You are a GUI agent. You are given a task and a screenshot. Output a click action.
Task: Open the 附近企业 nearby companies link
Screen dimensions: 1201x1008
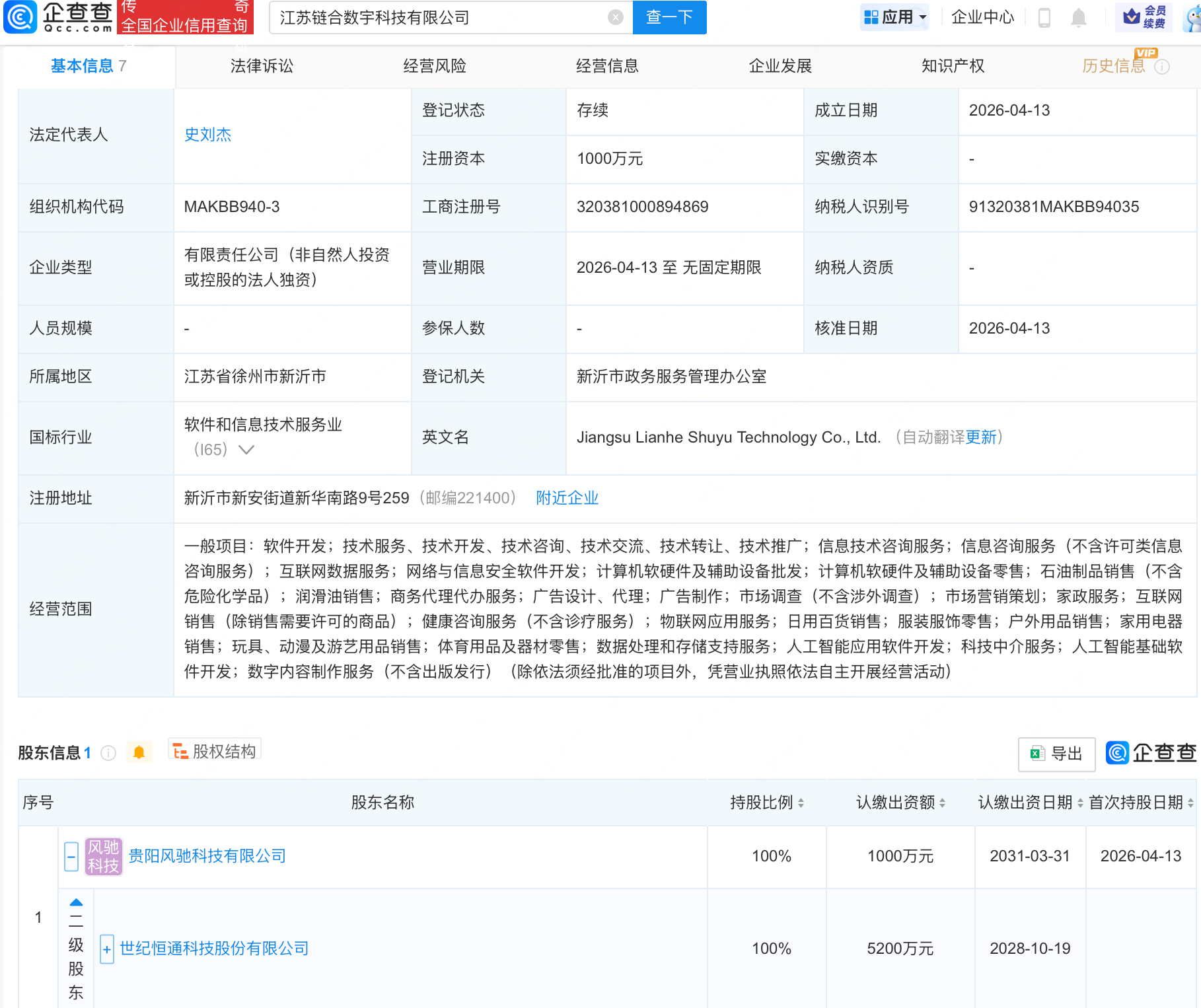567,498
